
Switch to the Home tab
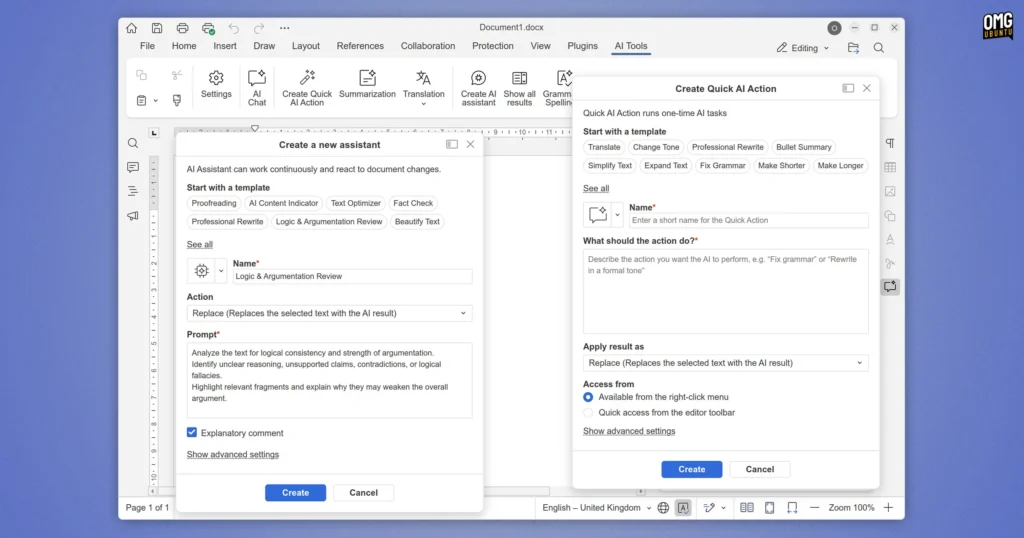(x=184, y=46)
